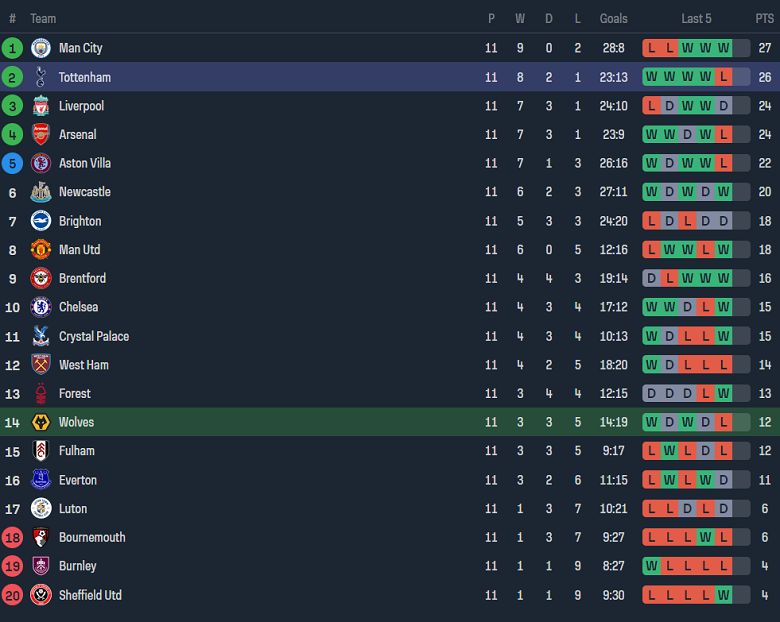Screen dimensions: 780x622
Task: Click the Tottenham club crest
Action: [x=41, y=77]
